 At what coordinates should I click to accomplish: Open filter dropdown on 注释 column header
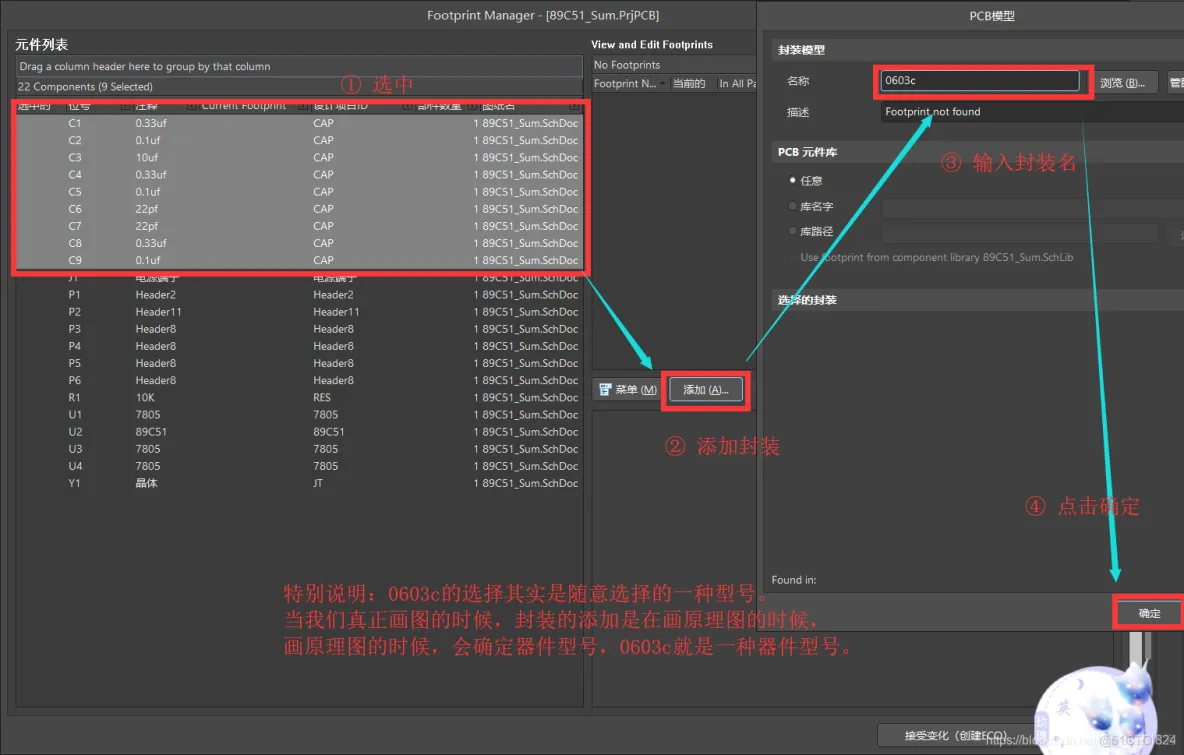tap(192, 106)
